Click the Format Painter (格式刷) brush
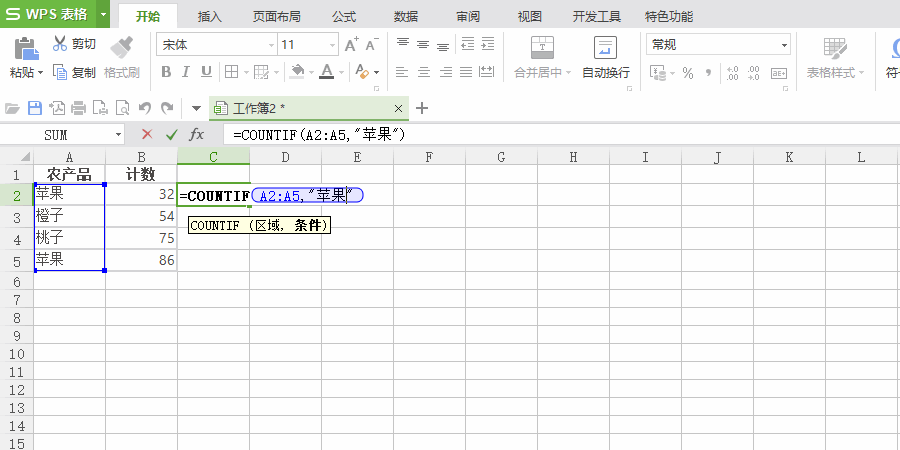Screen dimensions: 900x450 (122, 48)
